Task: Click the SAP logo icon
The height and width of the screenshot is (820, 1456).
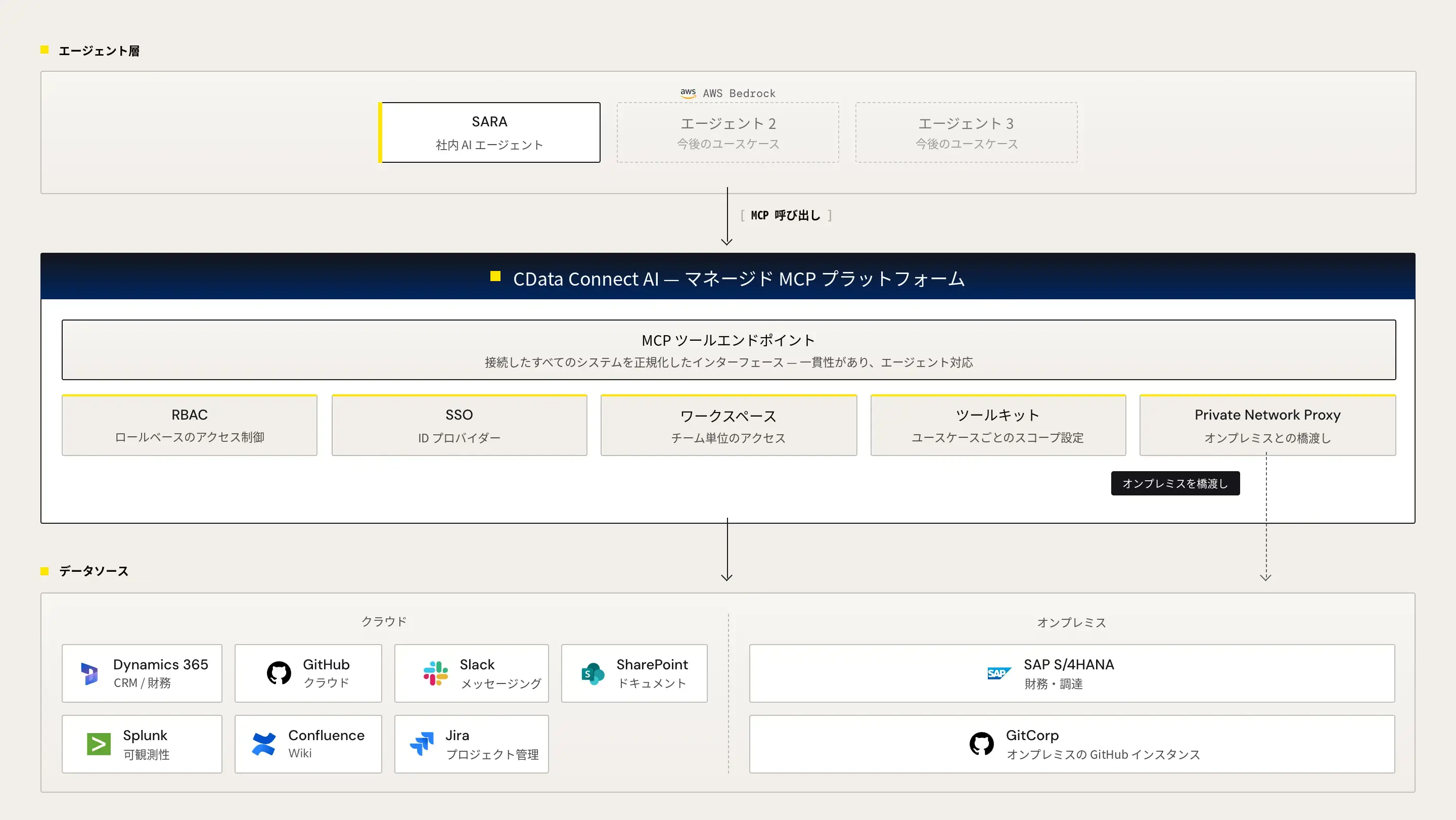Action: 999,673
